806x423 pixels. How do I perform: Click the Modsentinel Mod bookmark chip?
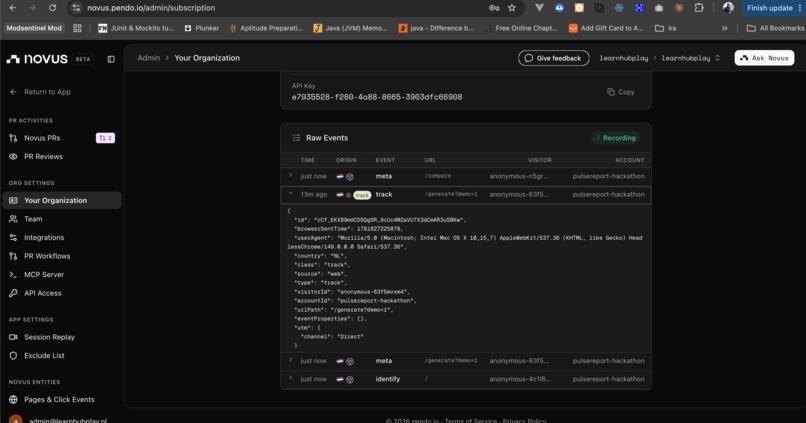(34, 28)
